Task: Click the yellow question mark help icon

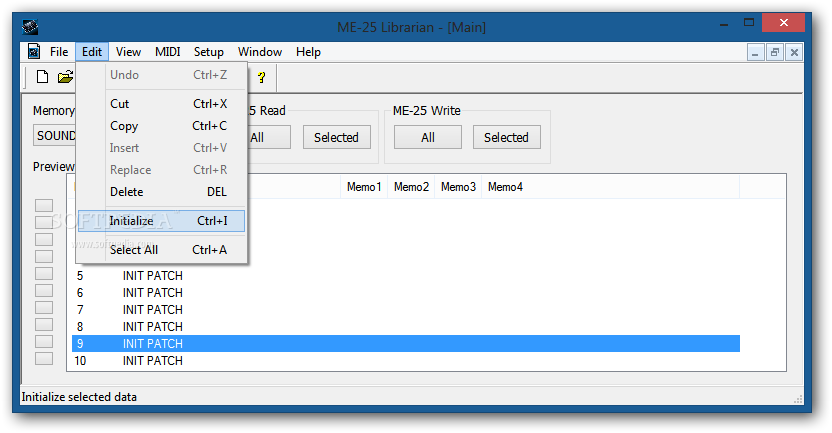Action: click(262, 77)
